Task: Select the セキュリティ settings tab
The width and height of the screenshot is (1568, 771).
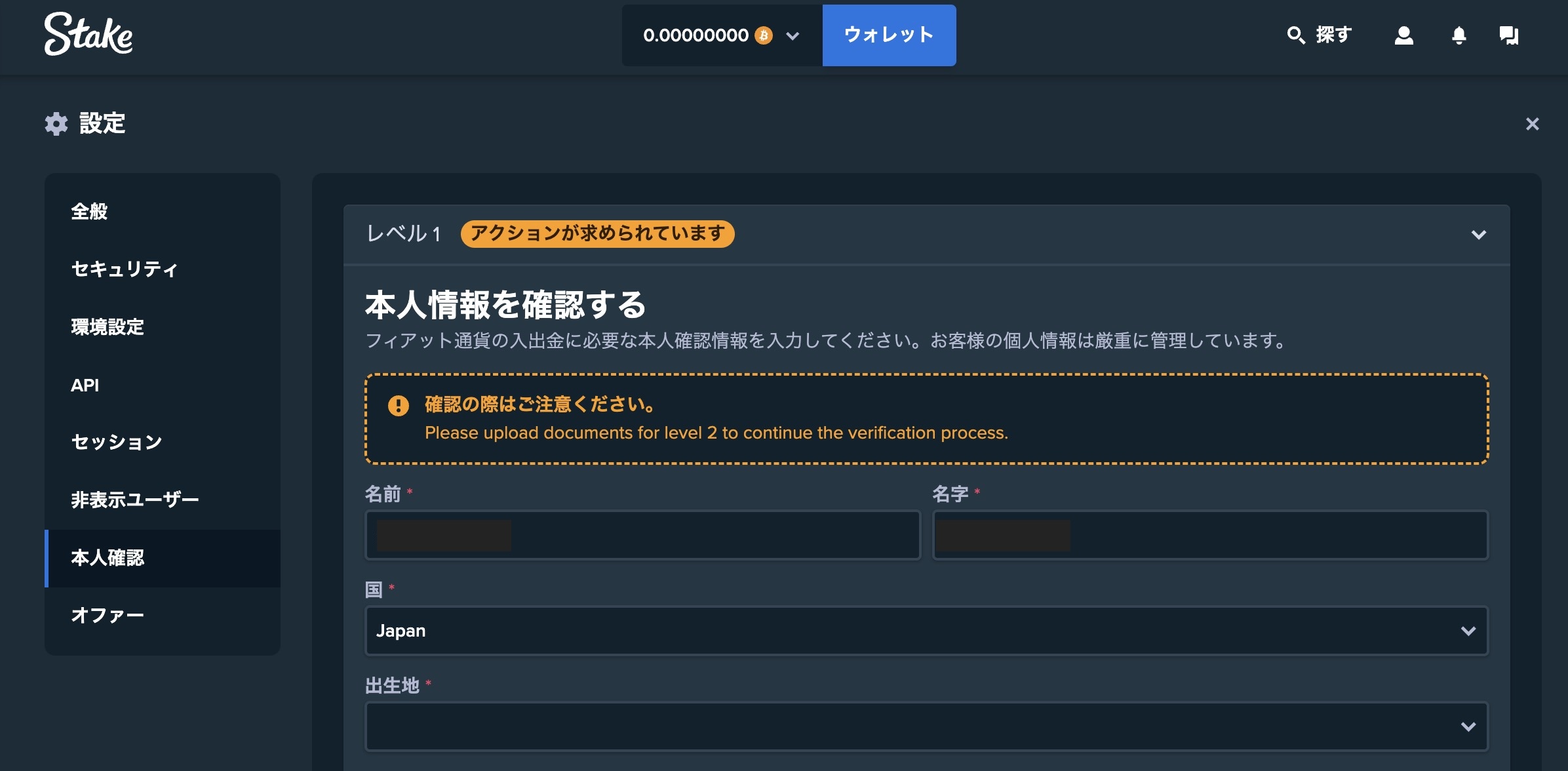Action: (163, 269)
